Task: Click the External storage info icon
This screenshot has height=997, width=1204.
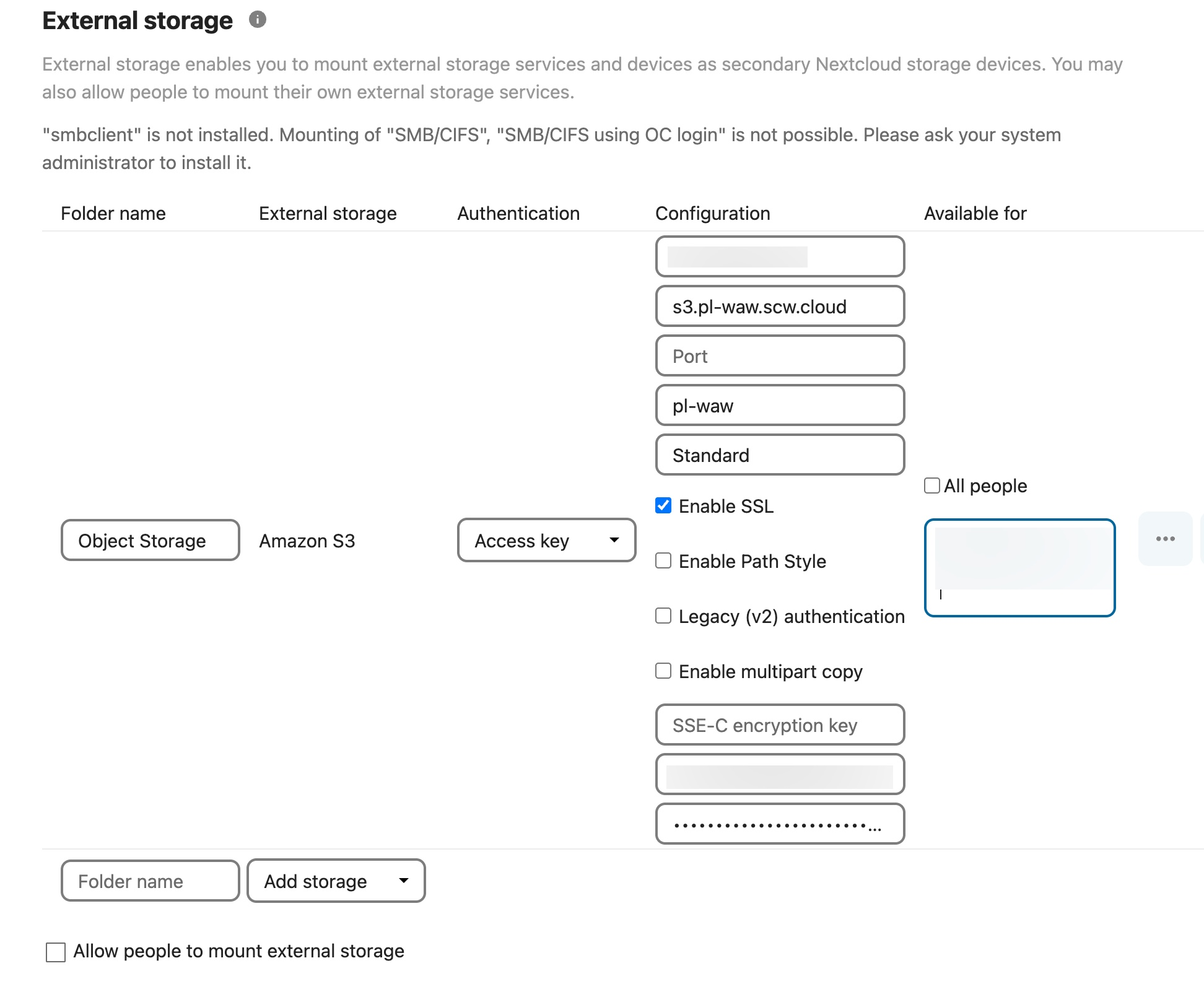Action: [x=258, y=20]
